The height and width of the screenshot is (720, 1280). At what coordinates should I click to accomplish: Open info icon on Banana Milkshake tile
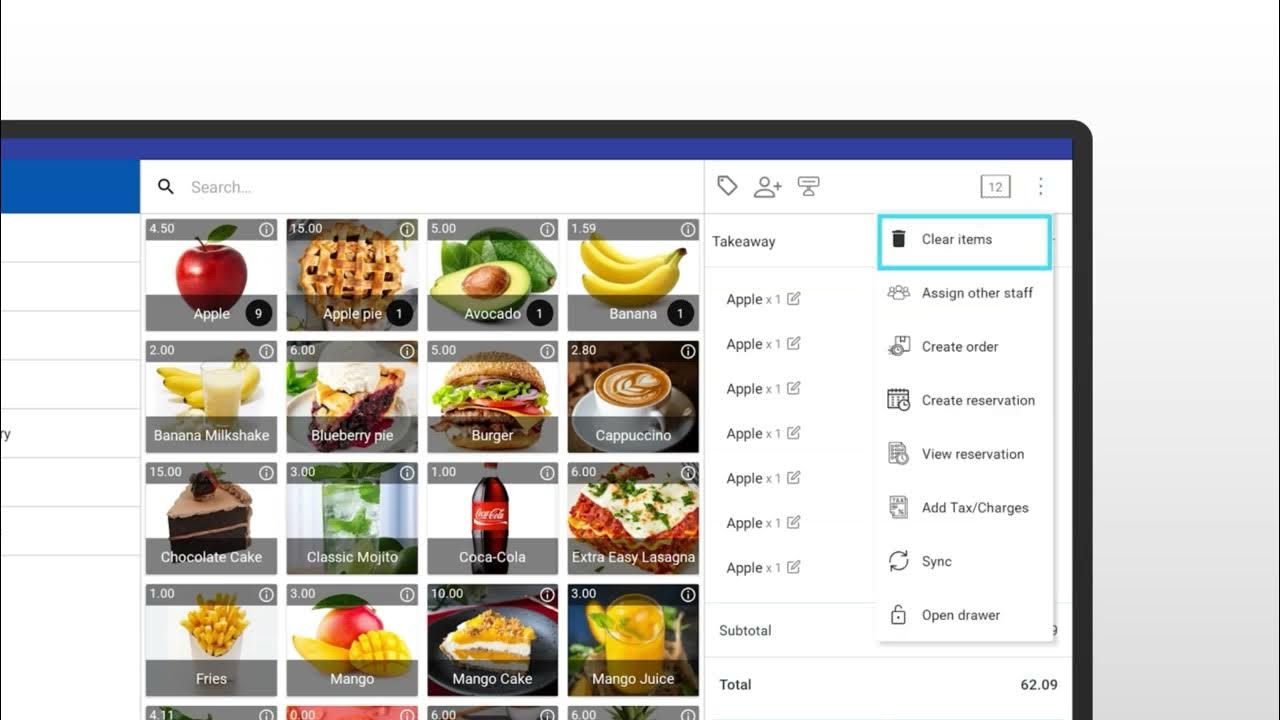266,352
